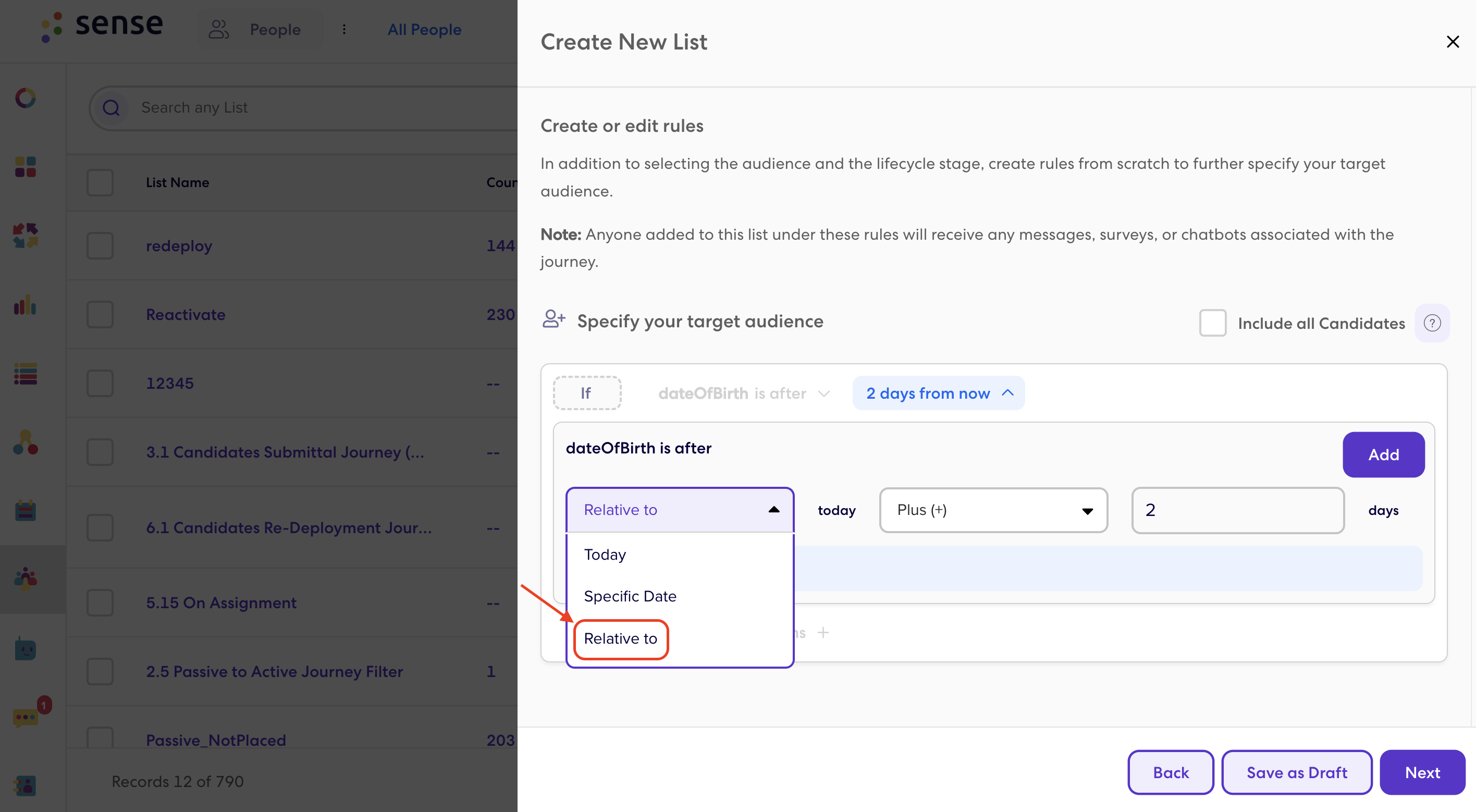Open the people group sidebar icon
1476x812 pixels.
[25, 580]
